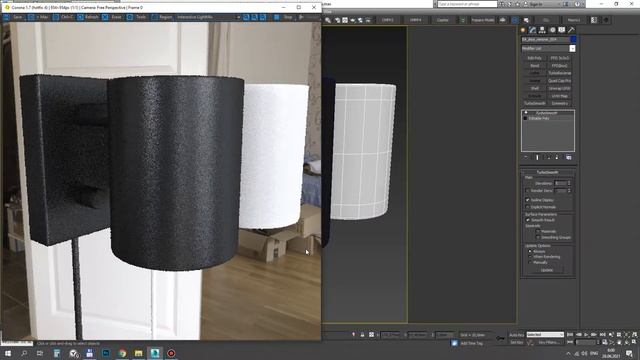Click the Iterations value field
Viewport: 640px width, 360px height.
(x=560, y=183)
